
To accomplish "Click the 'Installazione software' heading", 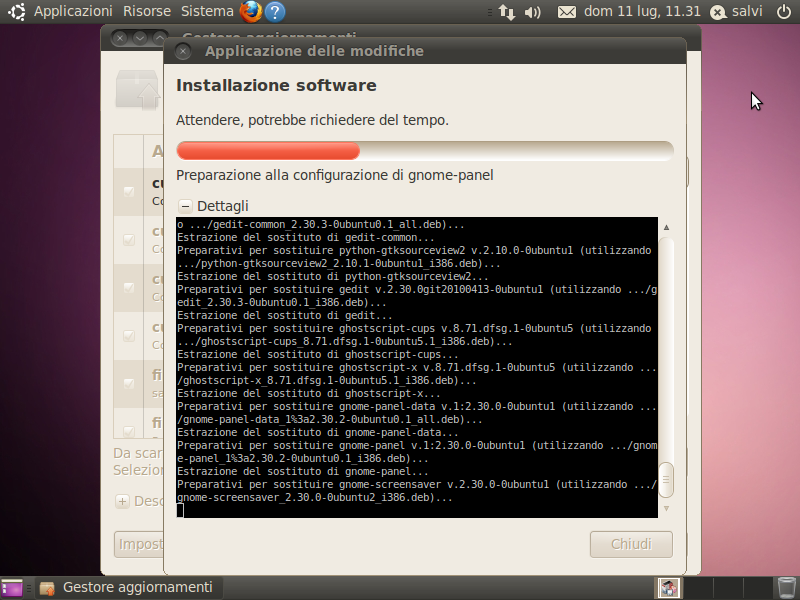I will pyautogui.click(x=276, y=85).
